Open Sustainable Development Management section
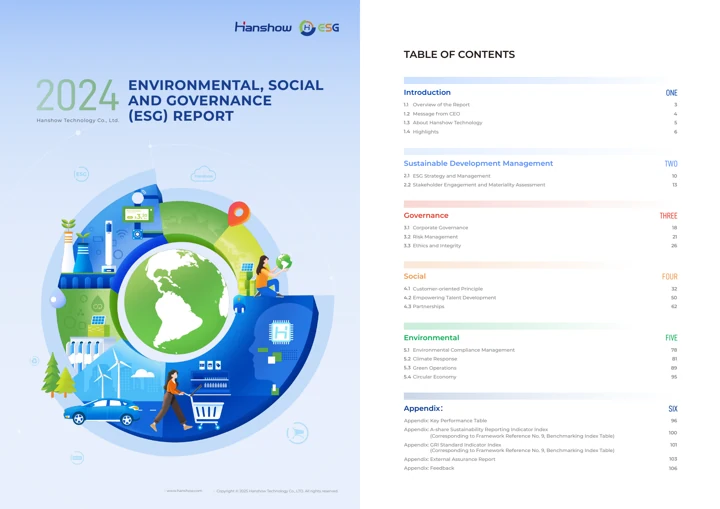This screenshot has height=509, width=720. [478, 164]
